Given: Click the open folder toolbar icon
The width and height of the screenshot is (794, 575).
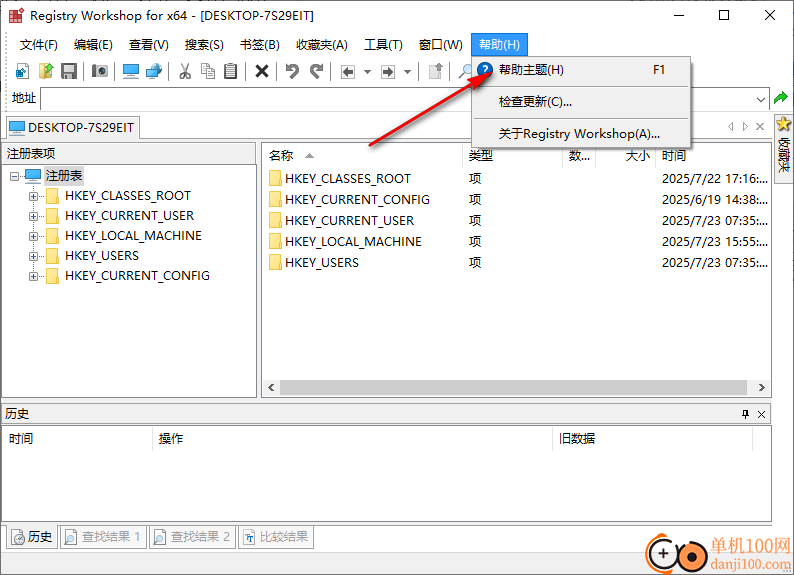Looking at the screenshot, I should [x=46, y=71].
